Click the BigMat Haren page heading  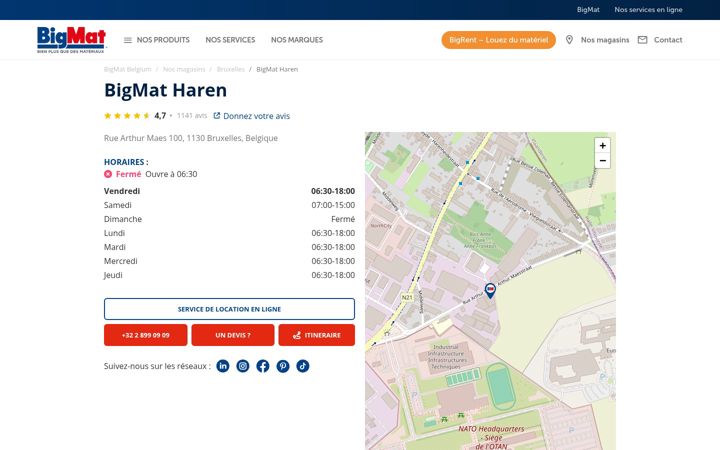point(165,90)
